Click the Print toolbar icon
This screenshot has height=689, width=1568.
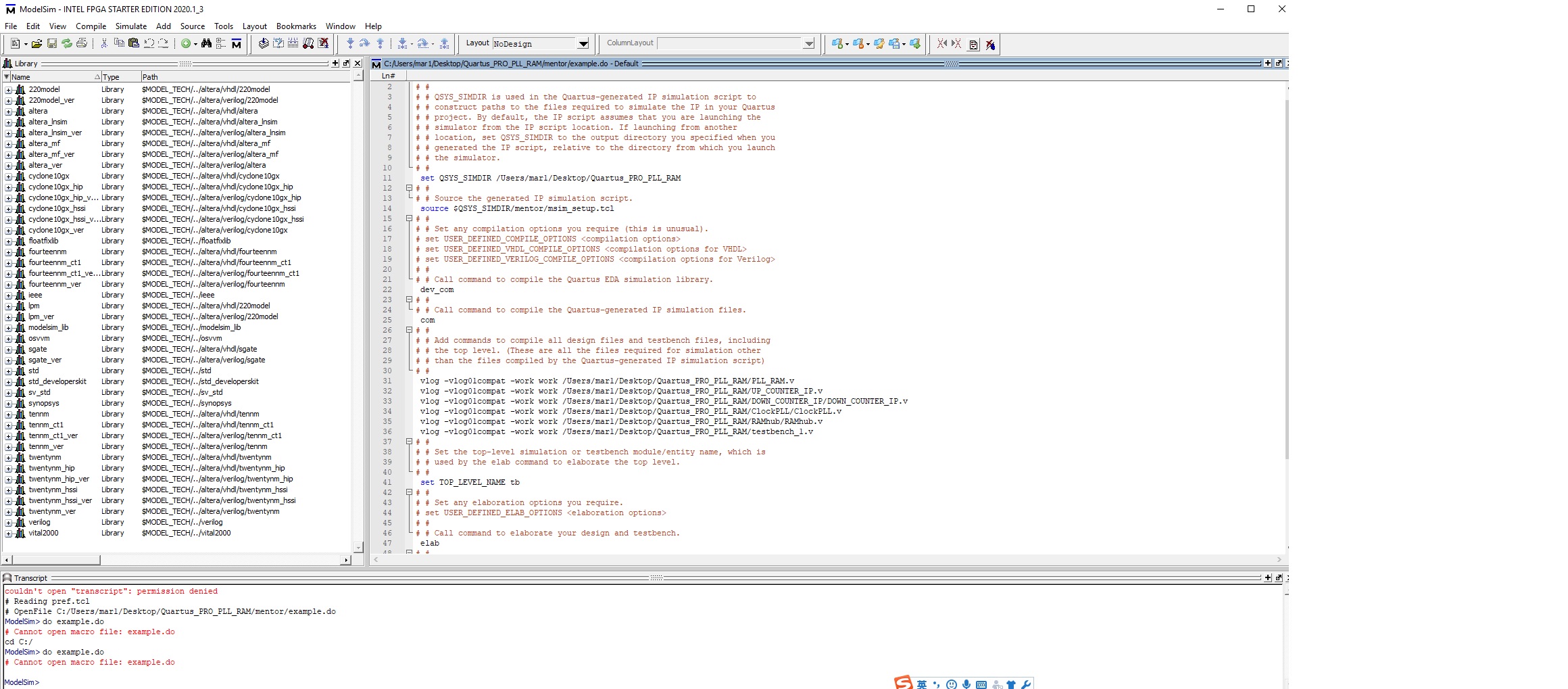82,44
